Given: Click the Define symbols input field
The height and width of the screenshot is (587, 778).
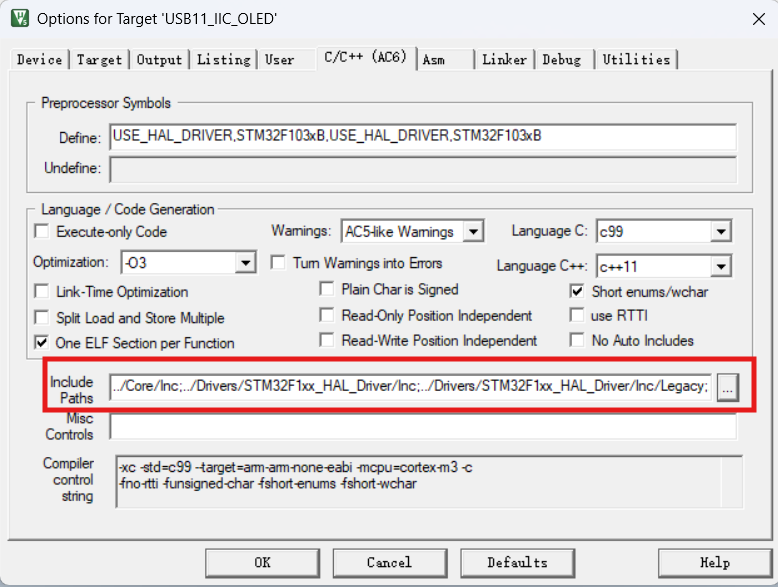Looking at the screenshot, I should 423,137.
